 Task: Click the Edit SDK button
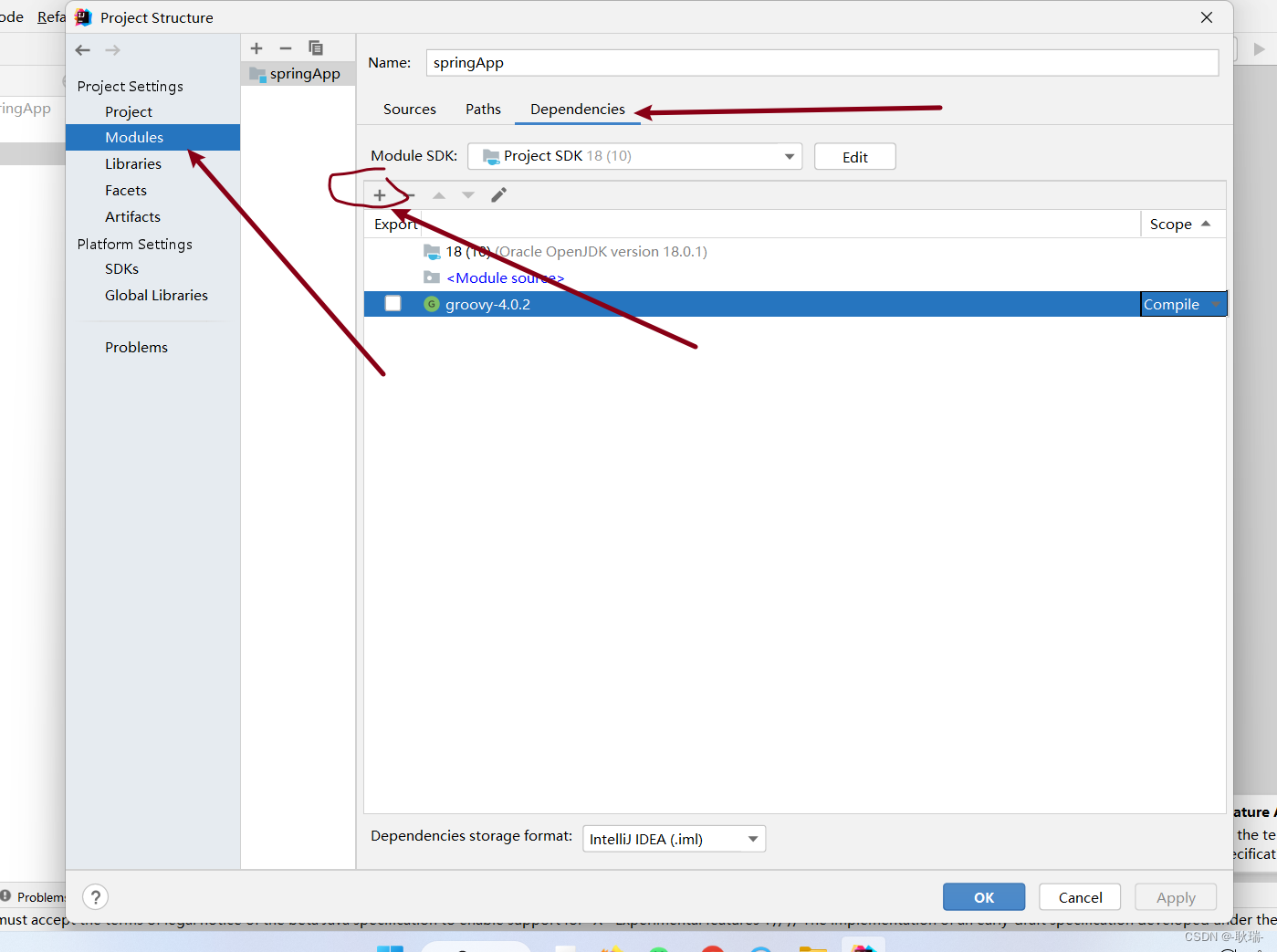pyautogui.click(x=854, y=157)
